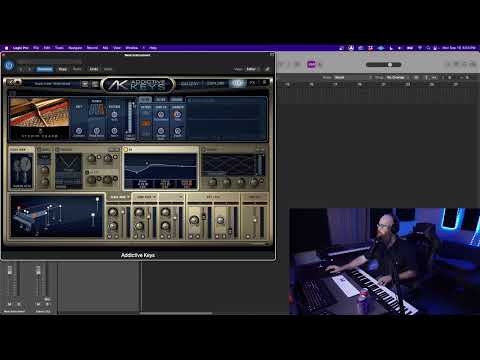Viewport: 480px width, 360px height.
Task: Click the Compare button in plugin header
Action: tap(45, 69)
